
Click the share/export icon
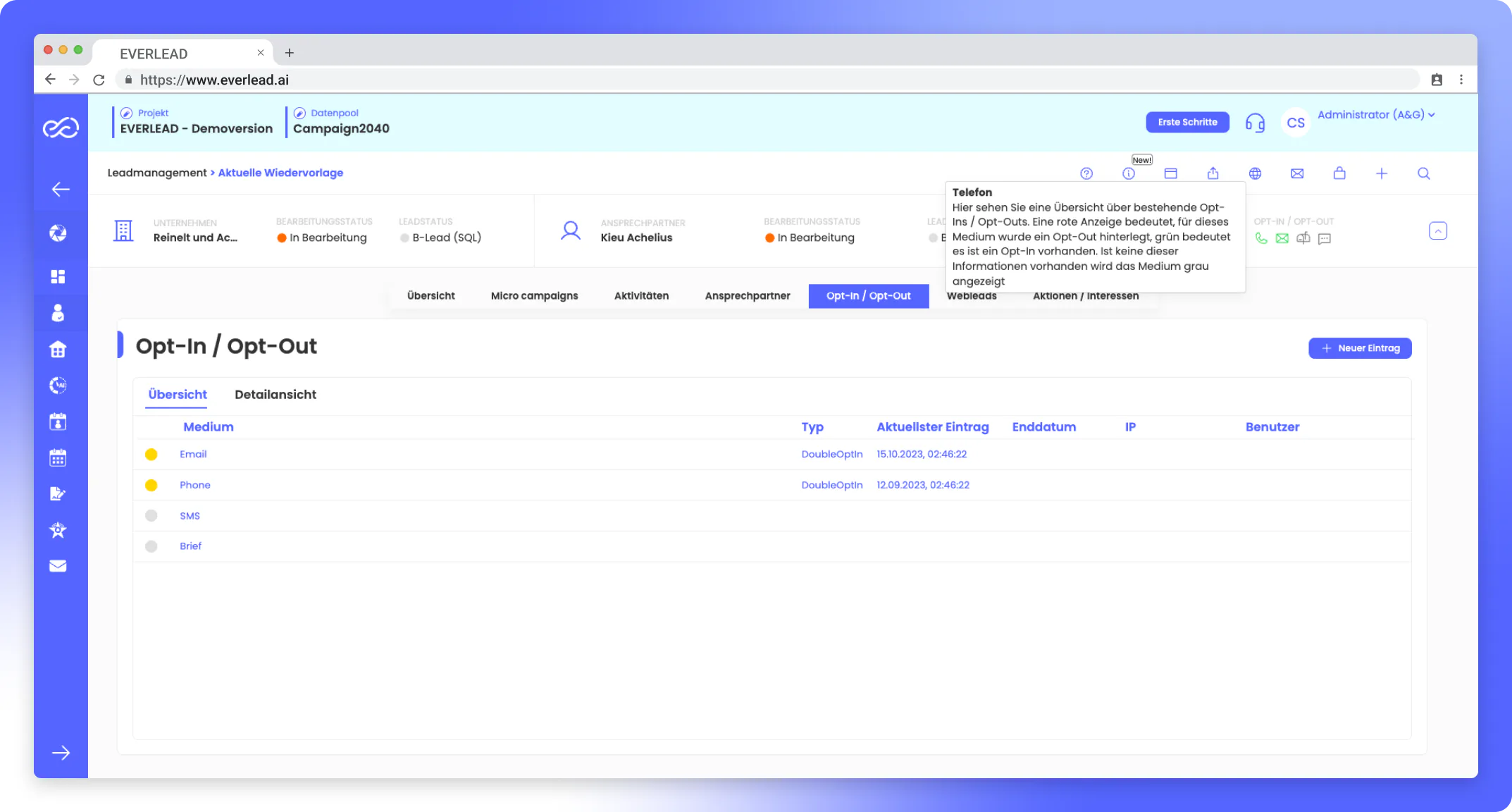pos(1213,173)
